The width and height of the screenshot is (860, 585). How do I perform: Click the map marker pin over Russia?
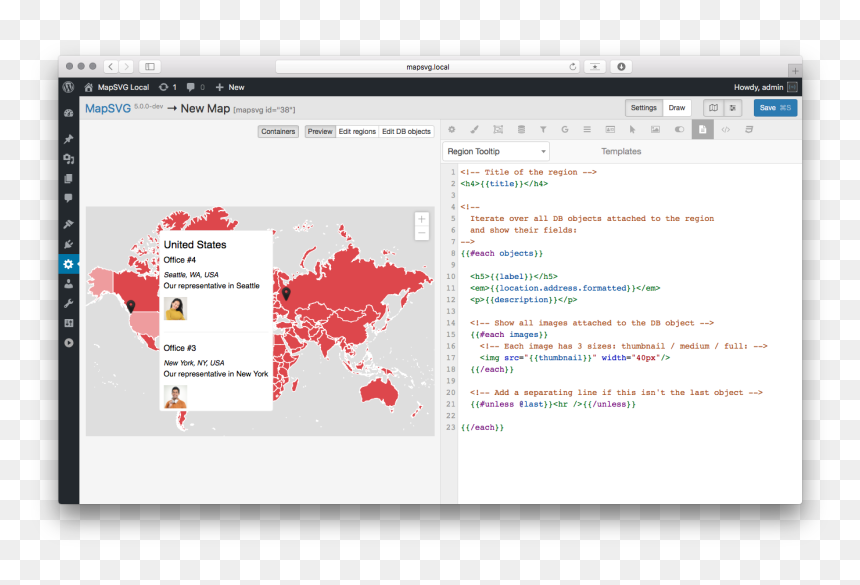[286, 294]
